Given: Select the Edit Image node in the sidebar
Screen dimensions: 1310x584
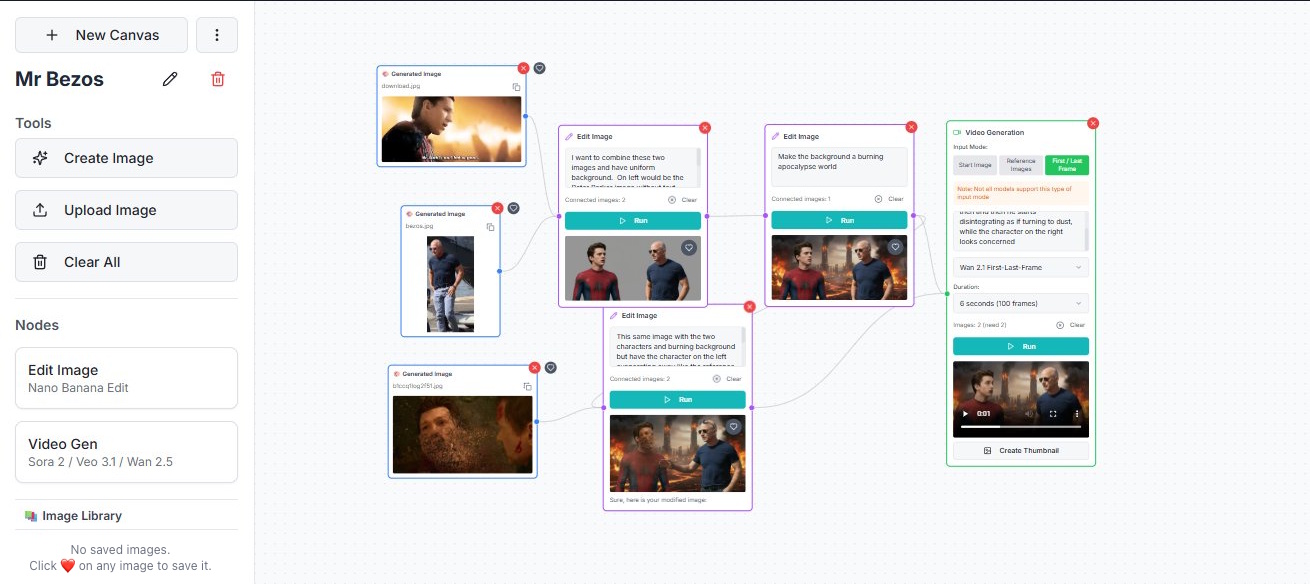Looking at the screenshot, I should tap(126, 378).
